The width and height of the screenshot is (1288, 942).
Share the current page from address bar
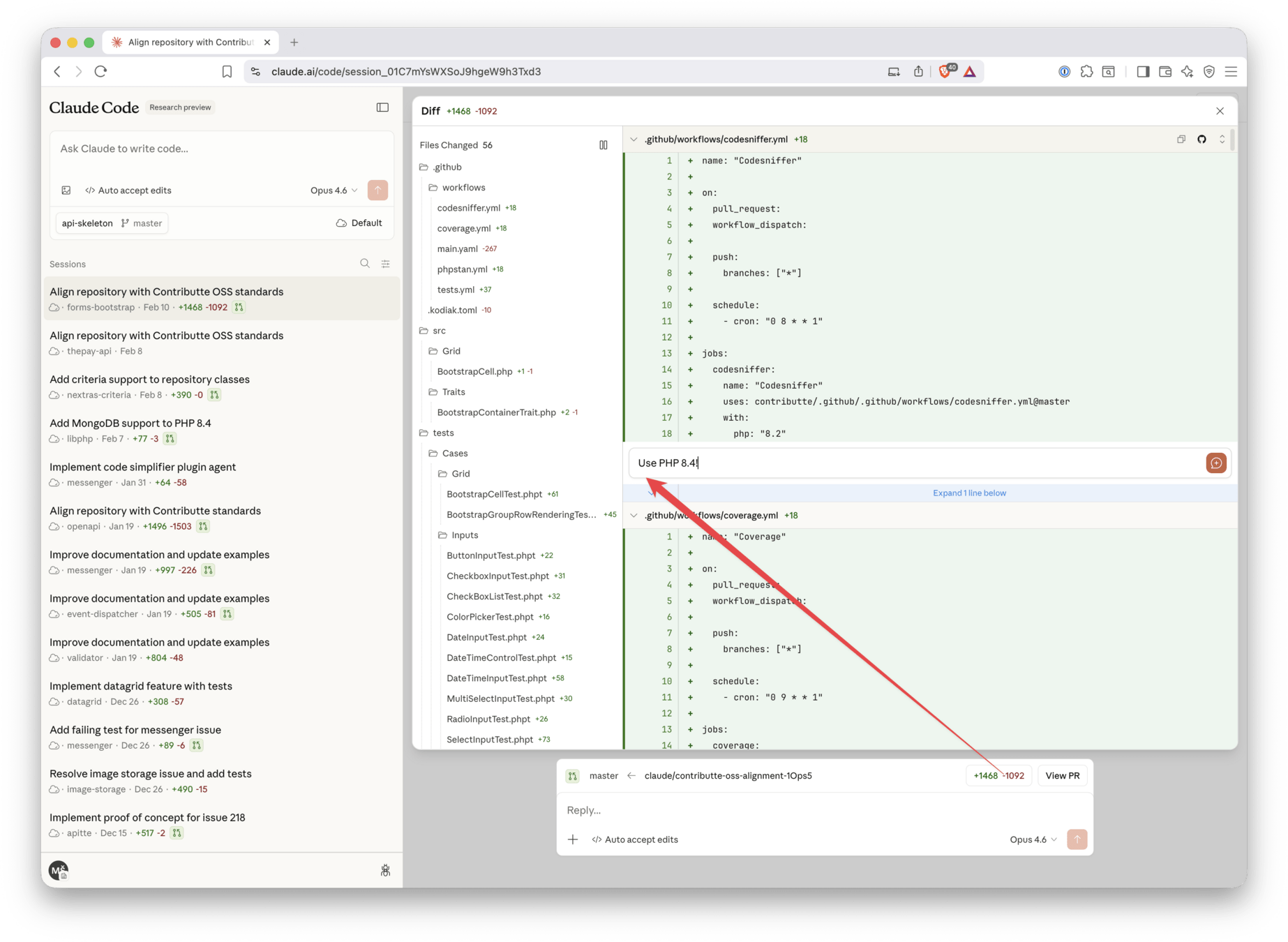pos(918,71)
